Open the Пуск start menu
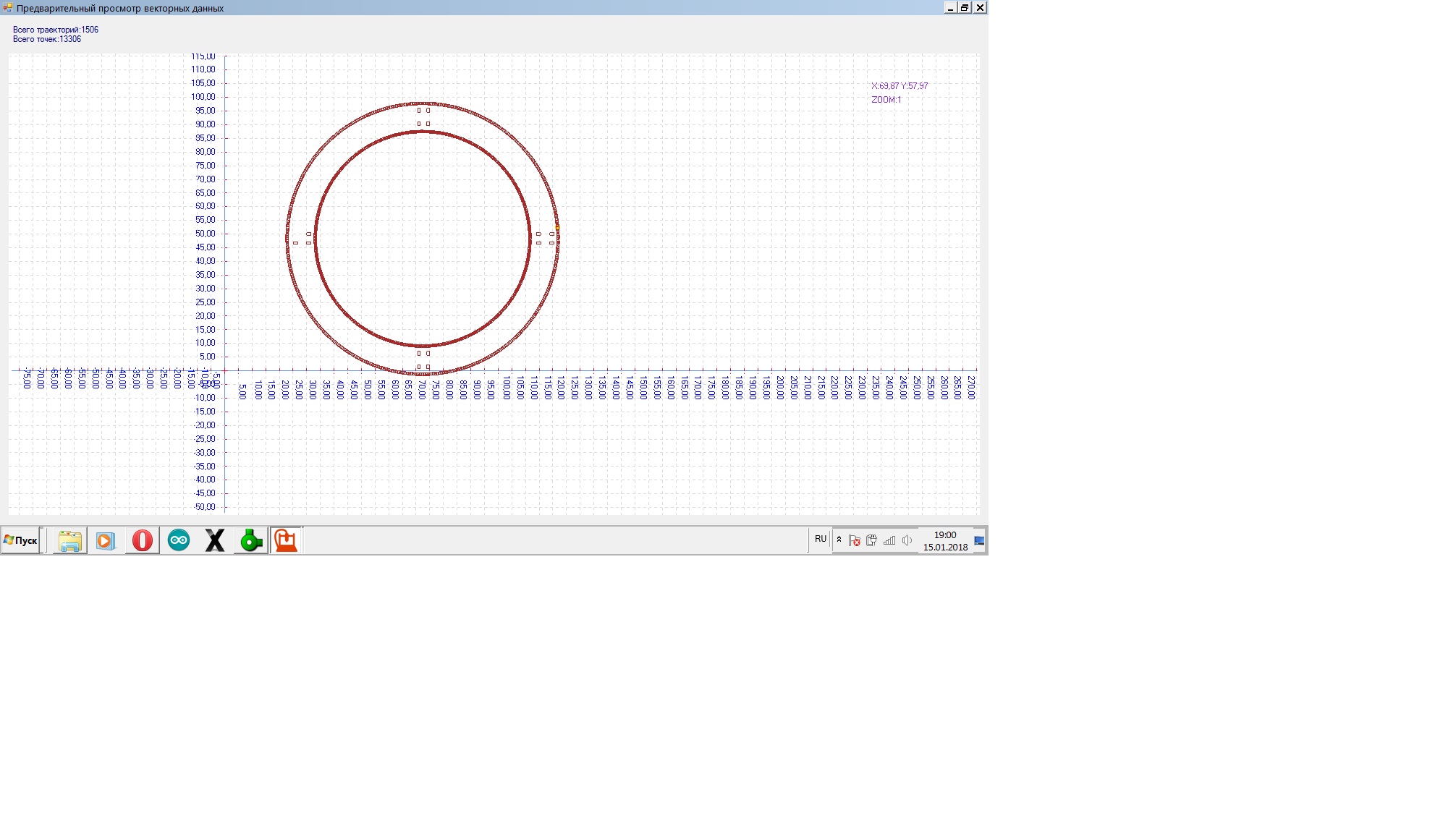 [x=20, y=540]
